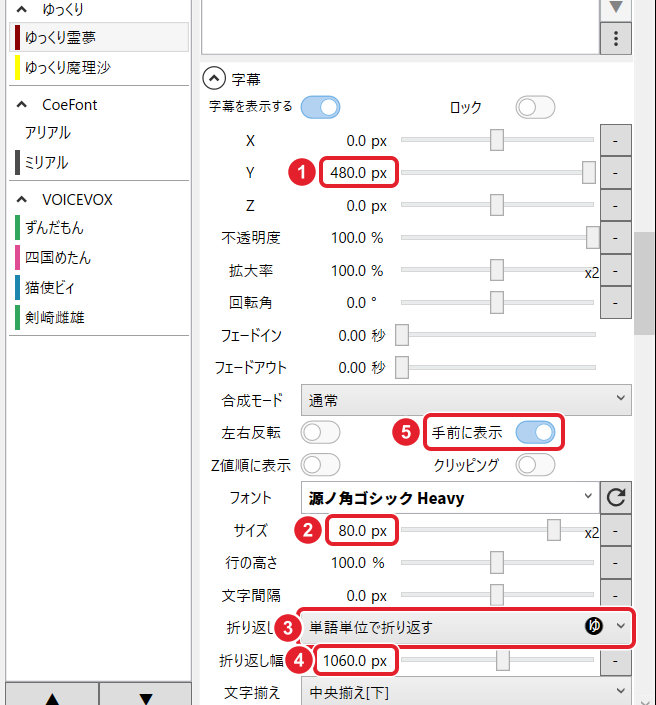Click the keyframe button for 行の高さ
The height and width of the screenshot is (705, 656).
pos(616,563)
